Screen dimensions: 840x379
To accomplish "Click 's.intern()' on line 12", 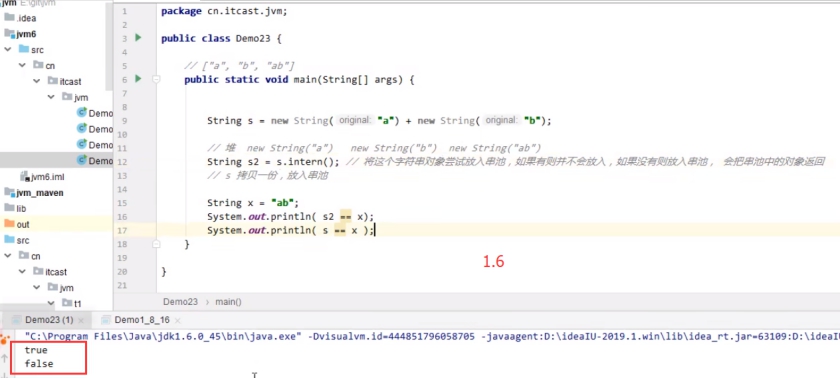I will pyautogui.click(x=304, y=161).
